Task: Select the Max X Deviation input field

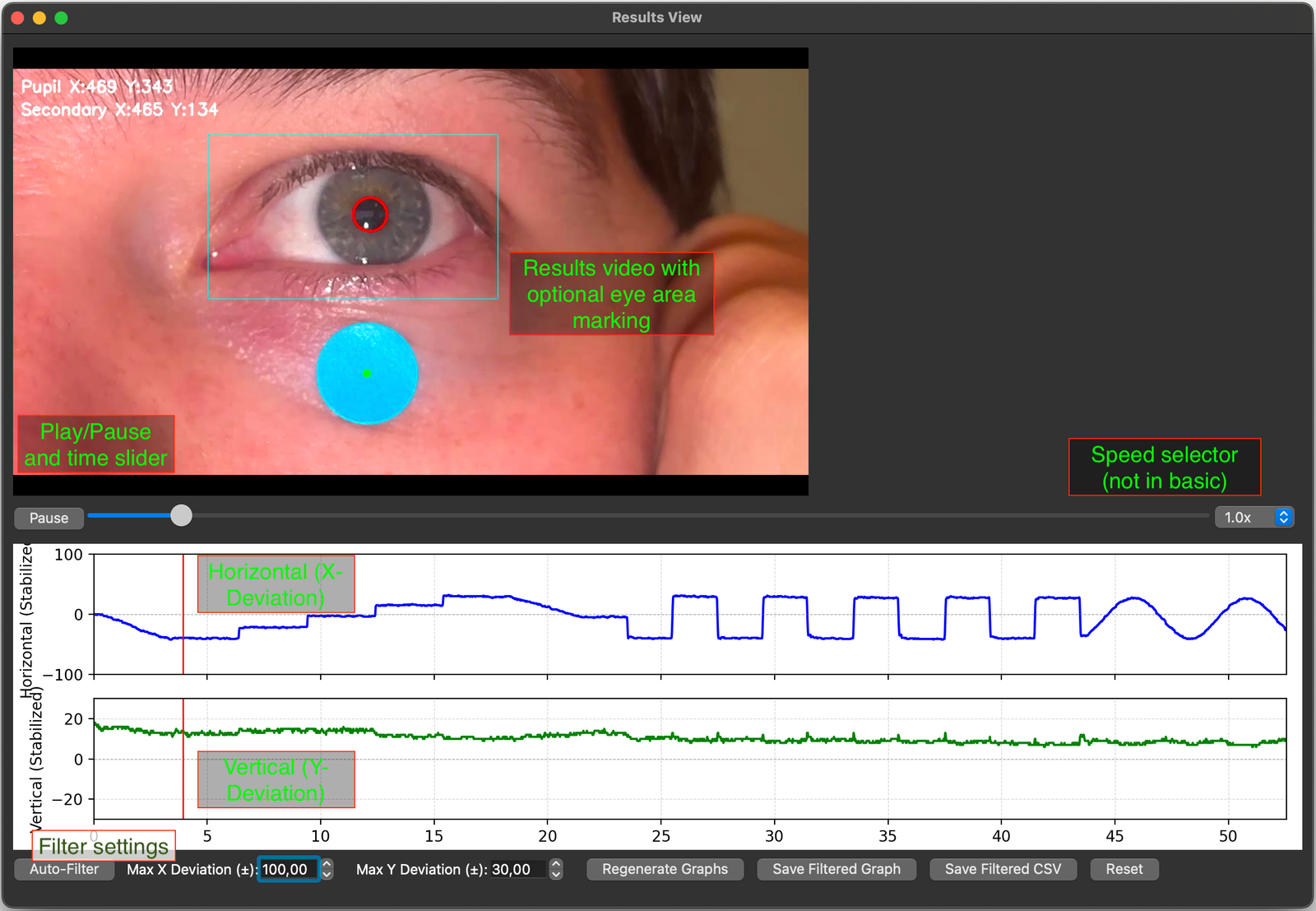Action: [288, 869]
